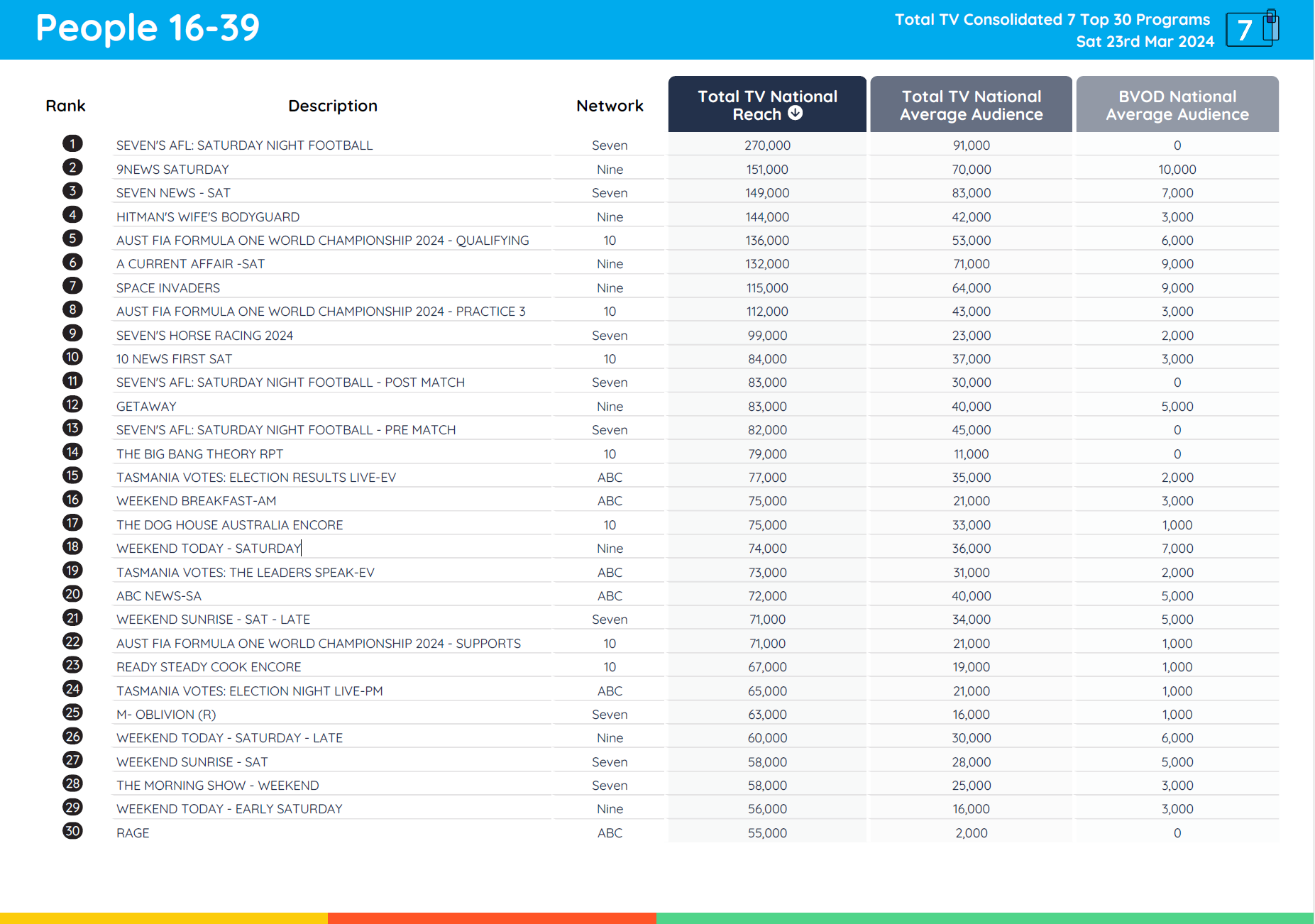Select A CURRENT AFFAIR -SAT program
Screen dimensions: 1315x924
(x=190, y=264)
